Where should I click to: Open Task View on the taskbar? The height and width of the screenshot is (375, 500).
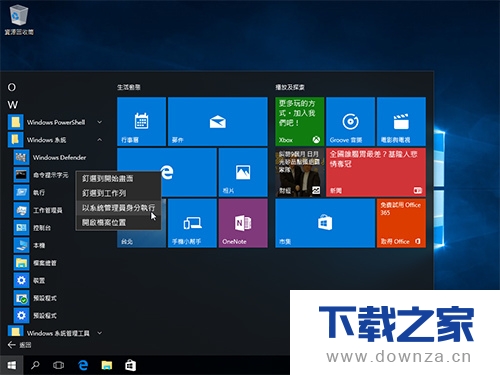[58, 365]
